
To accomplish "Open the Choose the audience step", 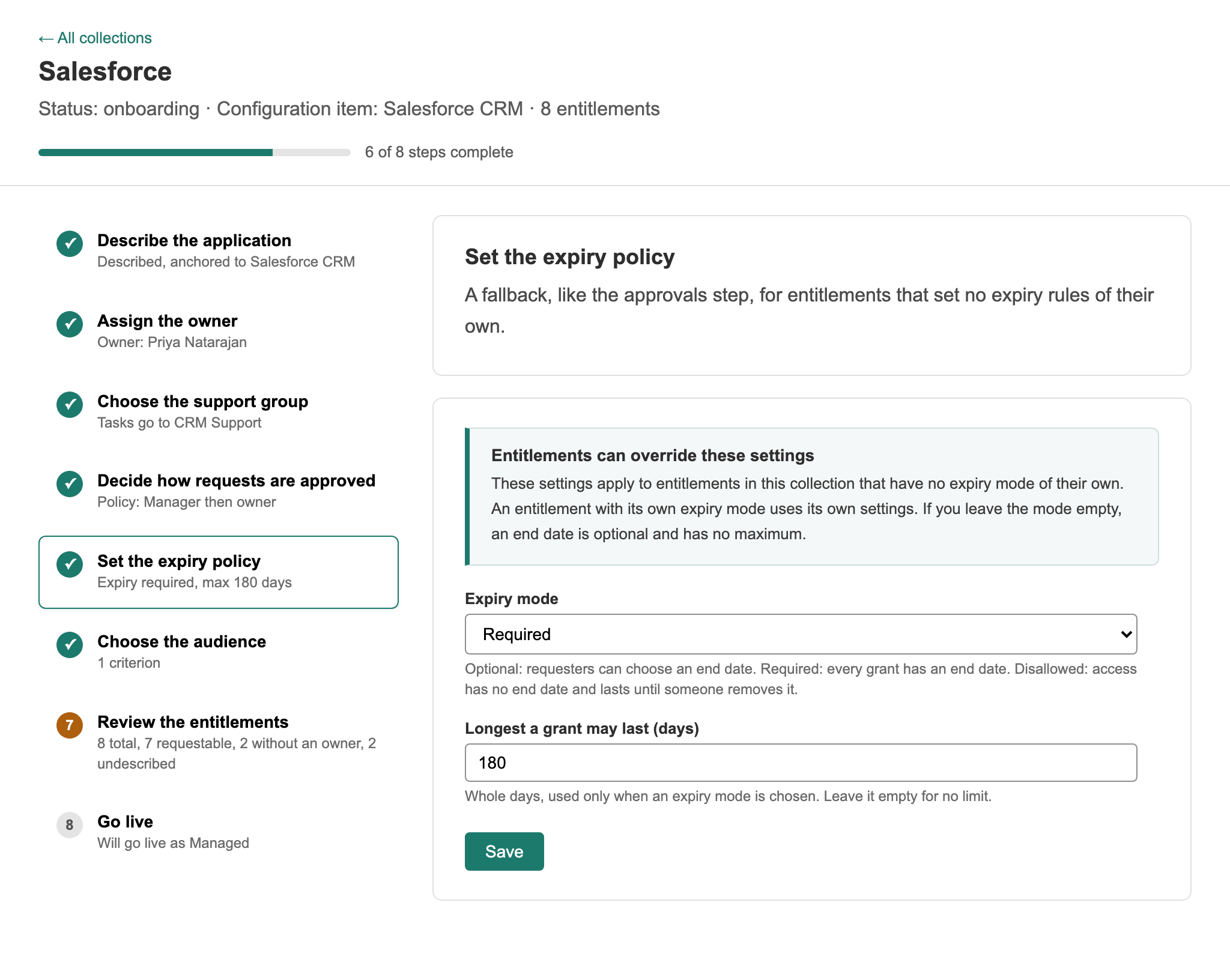I will click(x=219, y=652).
